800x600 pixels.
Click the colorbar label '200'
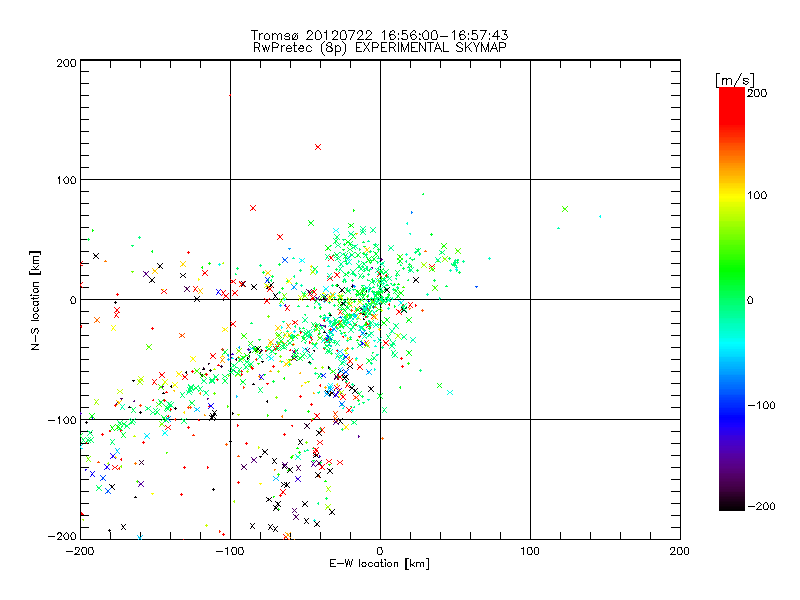(757, 93)
